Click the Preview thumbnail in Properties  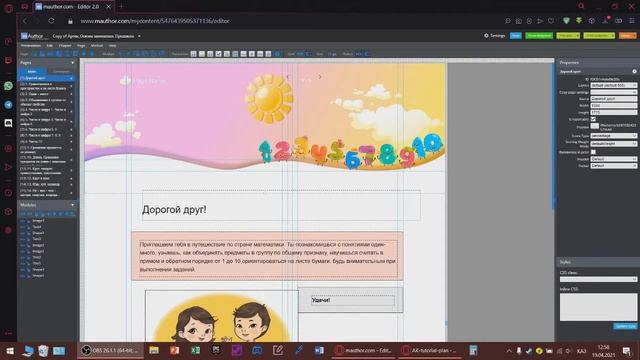595,127
